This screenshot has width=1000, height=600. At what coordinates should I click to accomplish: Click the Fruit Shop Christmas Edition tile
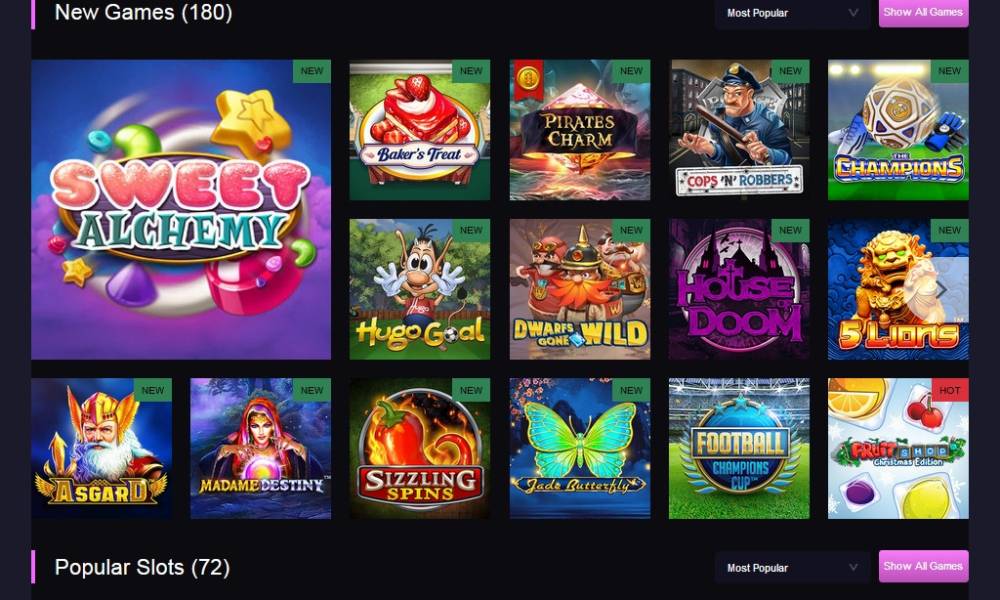pyautogui.click(x=898, y=449)
